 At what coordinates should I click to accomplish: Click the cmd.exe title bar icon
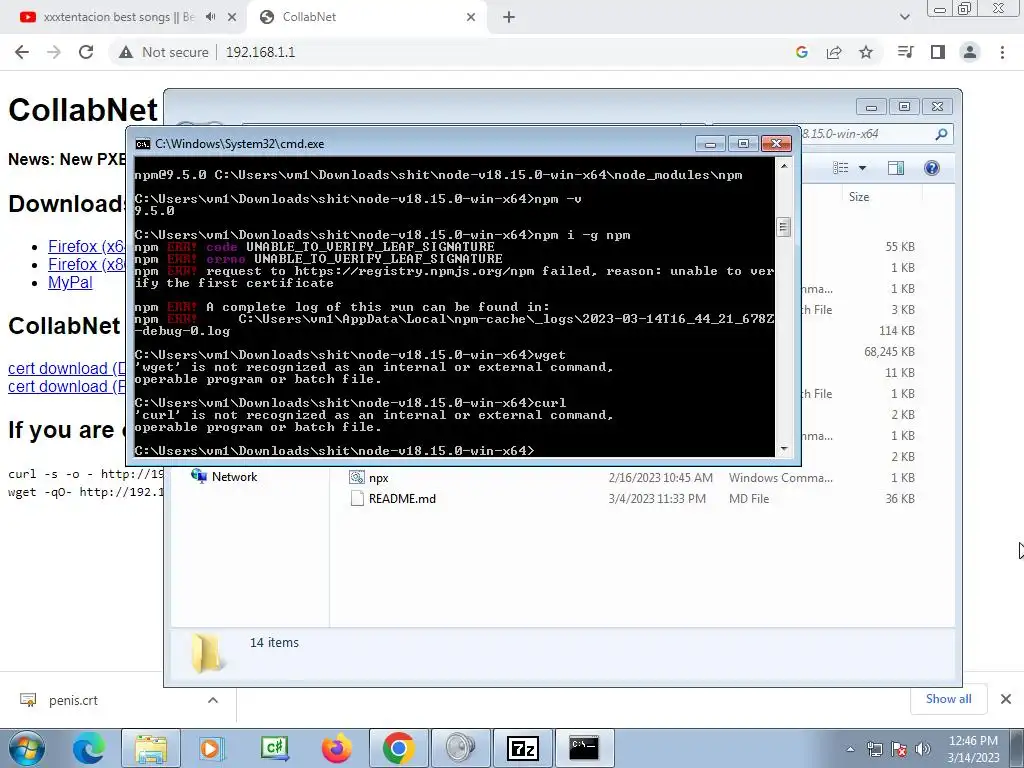pos(142,144)
